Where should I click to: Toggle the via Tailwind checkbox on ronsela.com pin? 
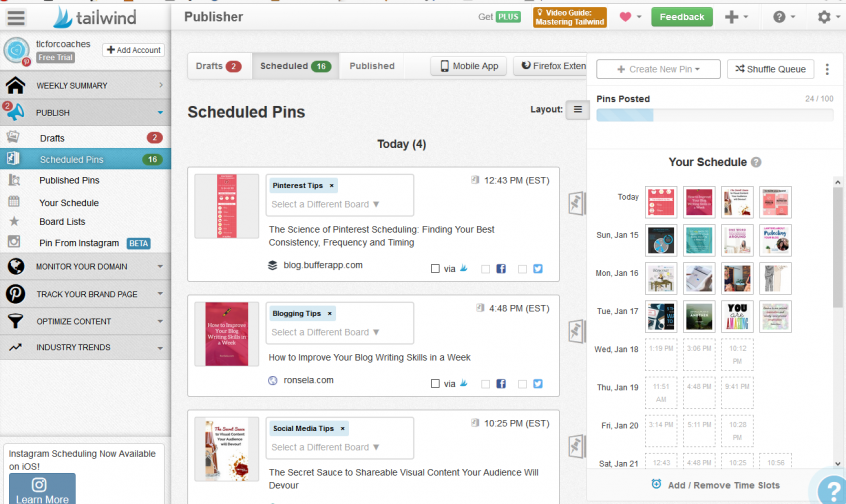click(435, 384)
